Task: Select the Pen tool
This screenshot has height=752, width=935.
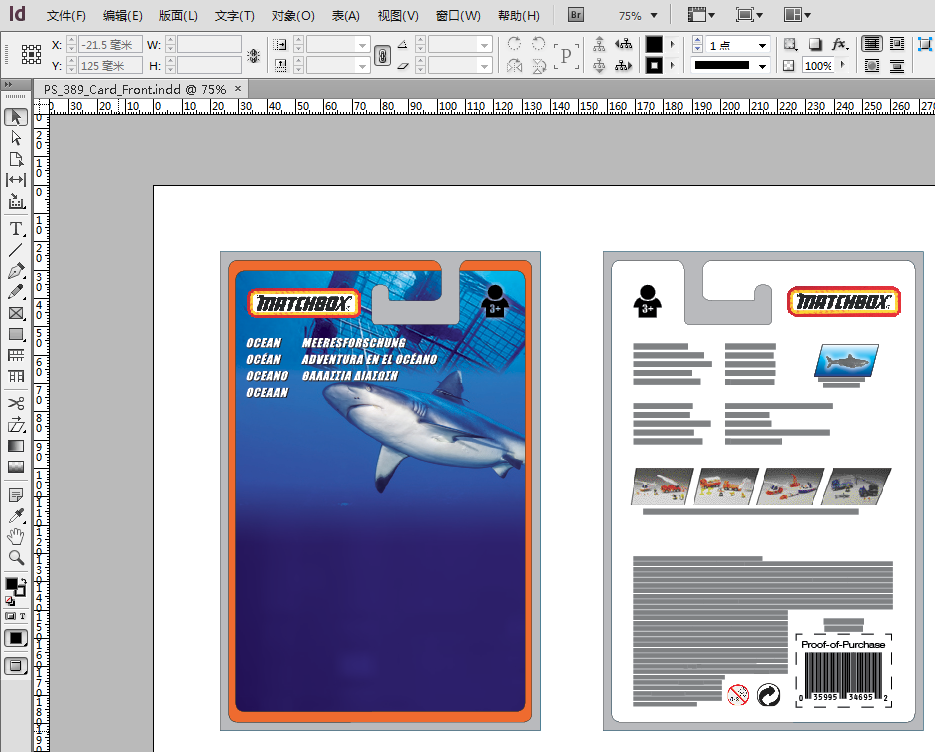Action: pyautogui.click(x=16, y=271)
